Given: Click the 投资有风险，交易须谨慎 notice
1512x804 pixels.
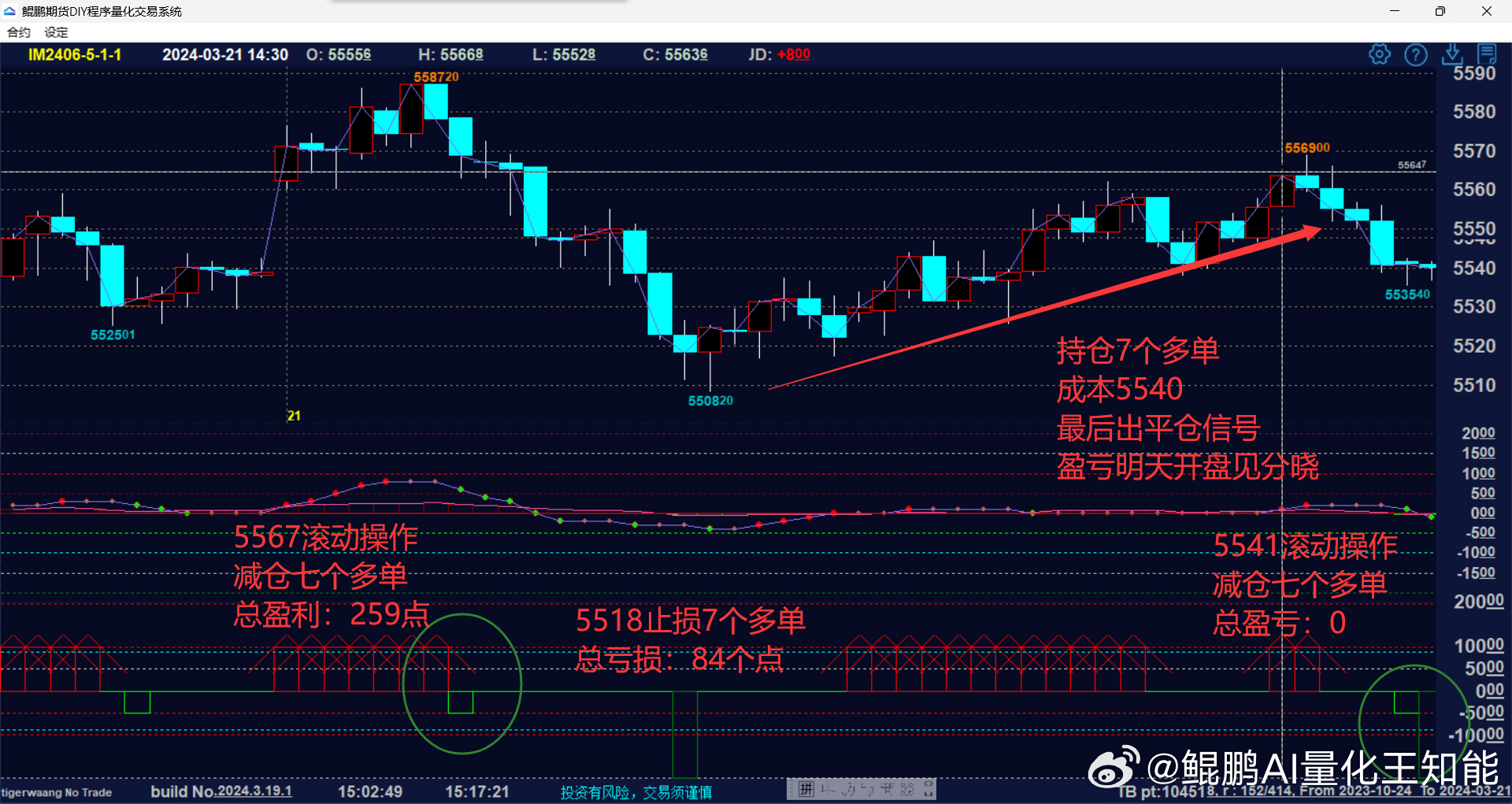Looking at the screenshot, I should point(636,792).
